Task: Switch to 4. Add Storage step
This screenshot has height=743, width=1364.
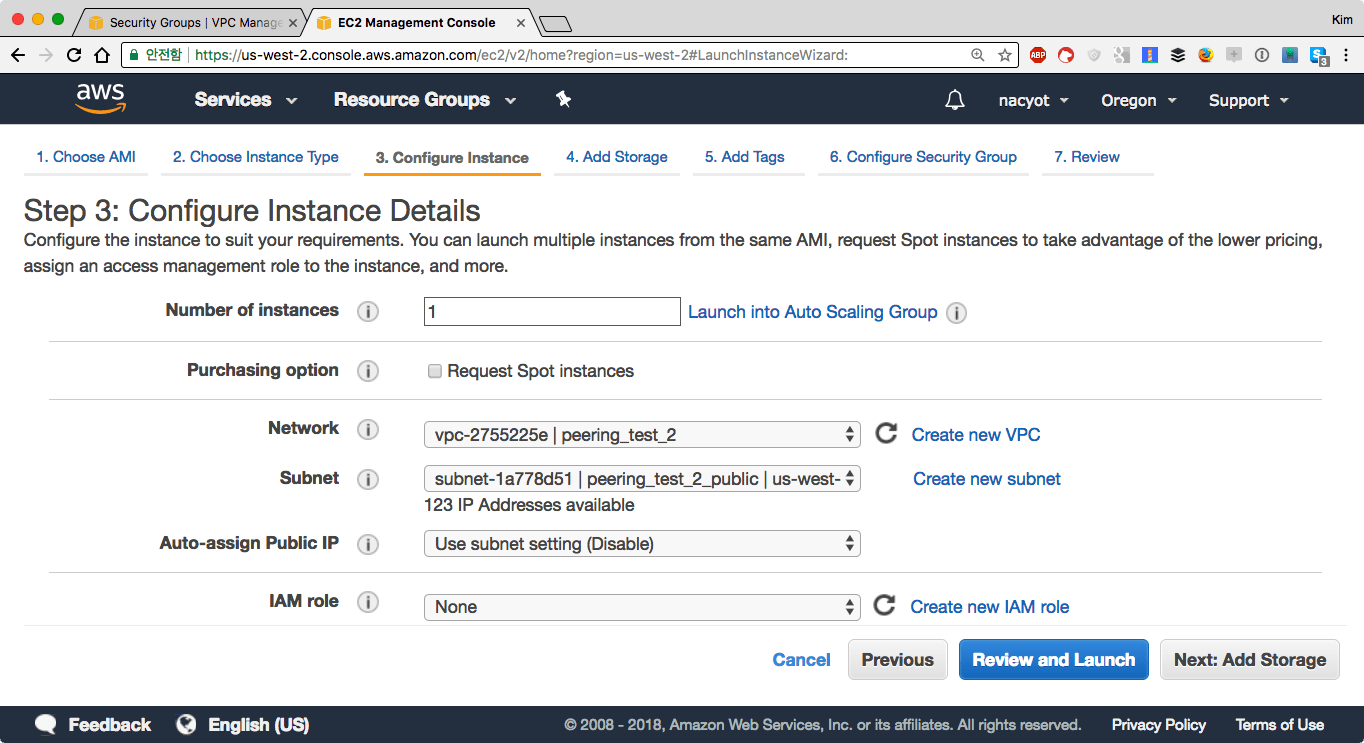Action: click(616, 157)
